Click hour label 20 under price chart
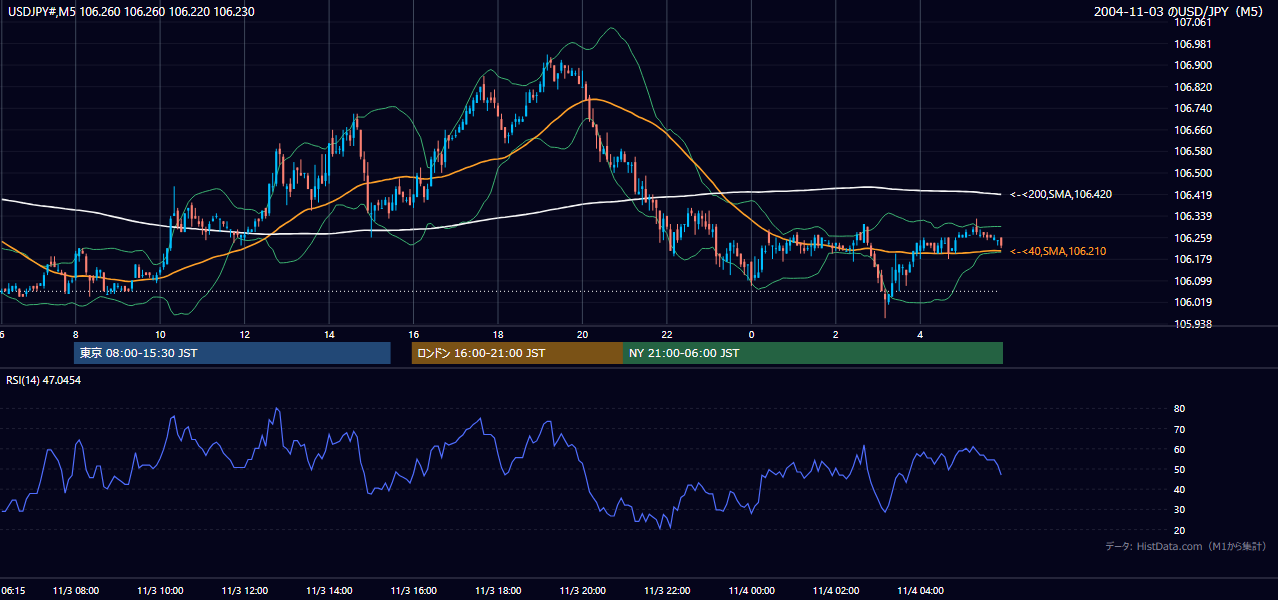This screenshot has height=600, width=1278. point(583,334)
